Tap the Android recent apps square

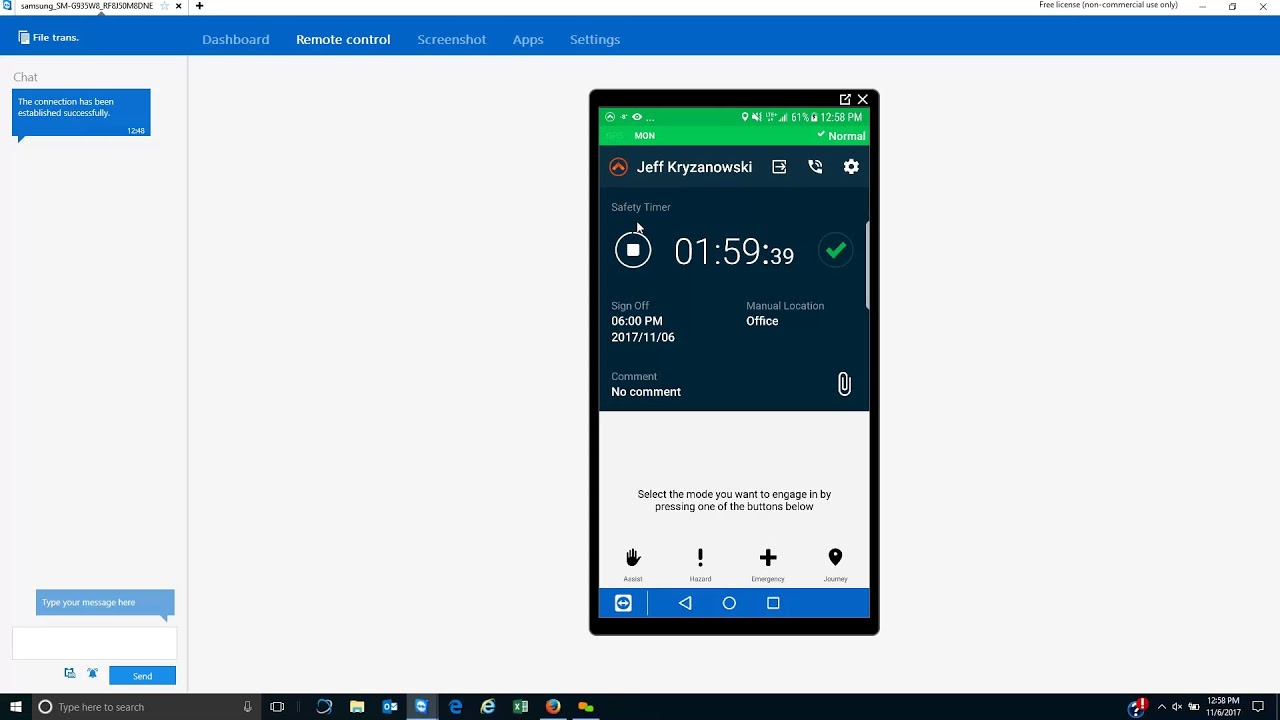pyautogui.click(x=773, y=603)
